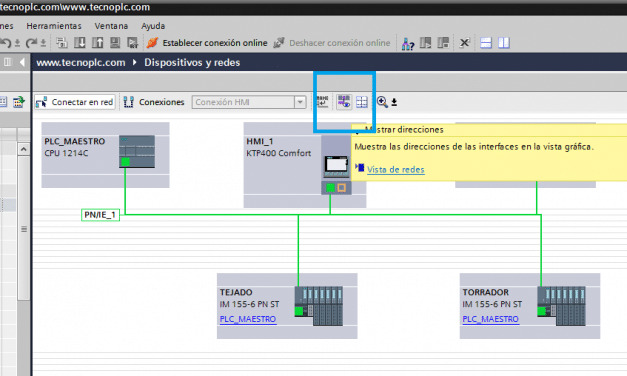Click PLC_MAESTRO link under TORRADOR
627x376 pixels.
[x=491, y=319]
